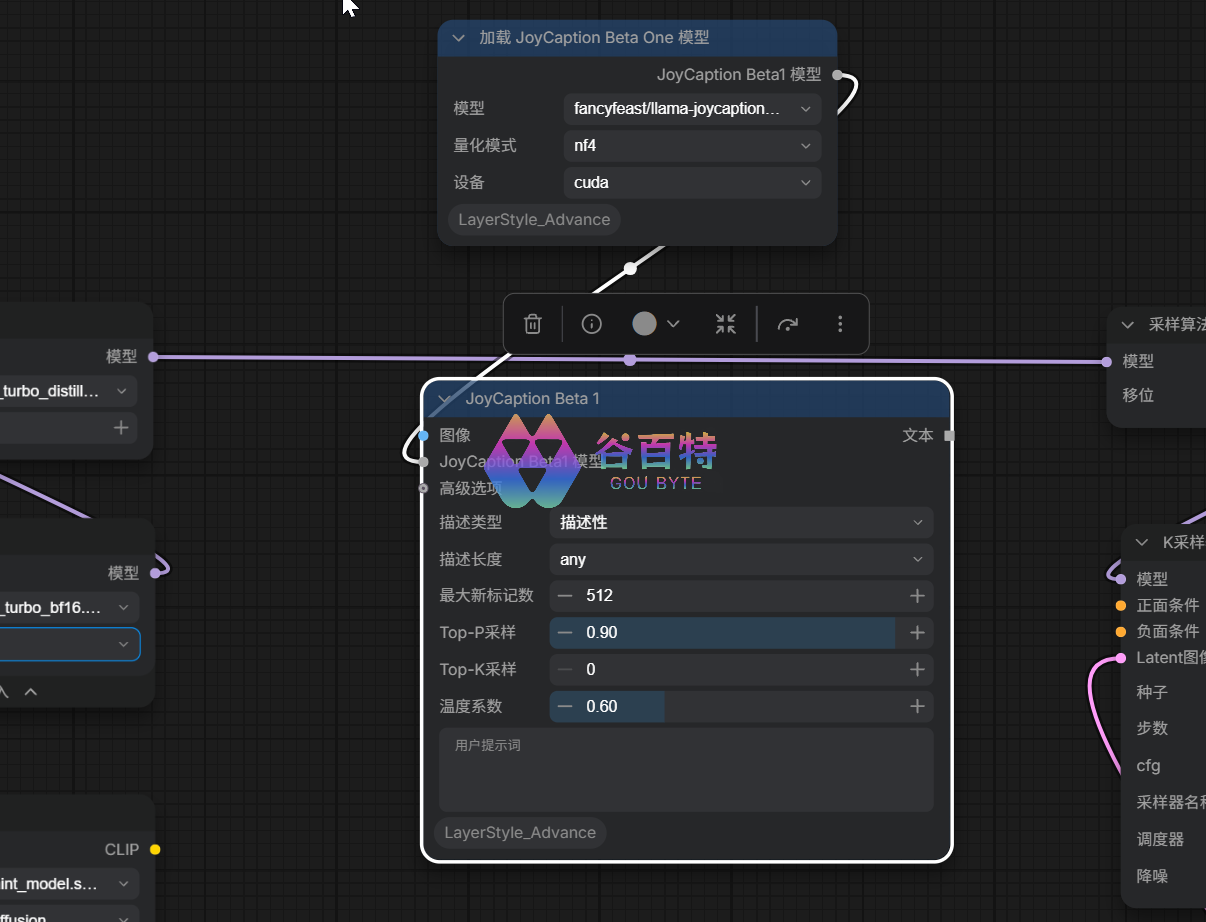Increase Top-P采样 with plus button

click(x=917, y=633)
